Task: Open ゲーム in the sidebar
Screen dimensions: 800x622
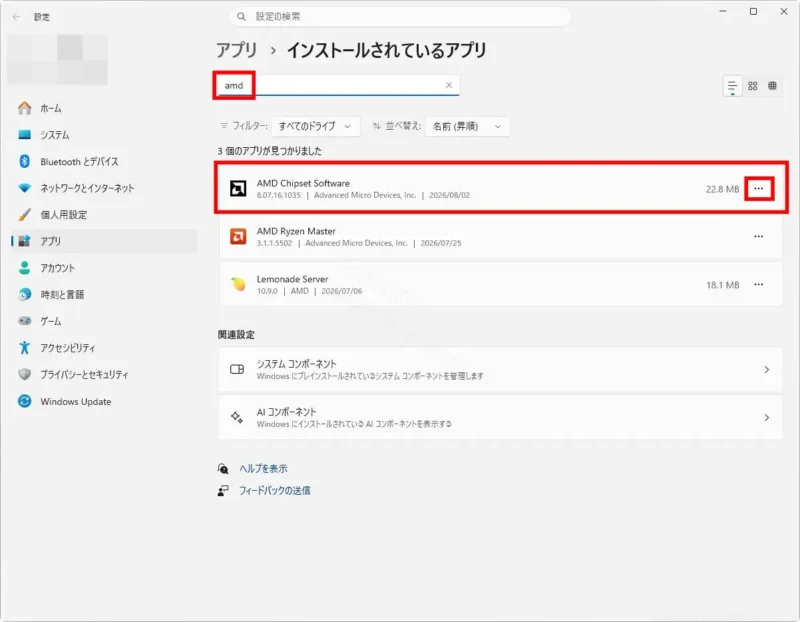Action: coord(104,321)
